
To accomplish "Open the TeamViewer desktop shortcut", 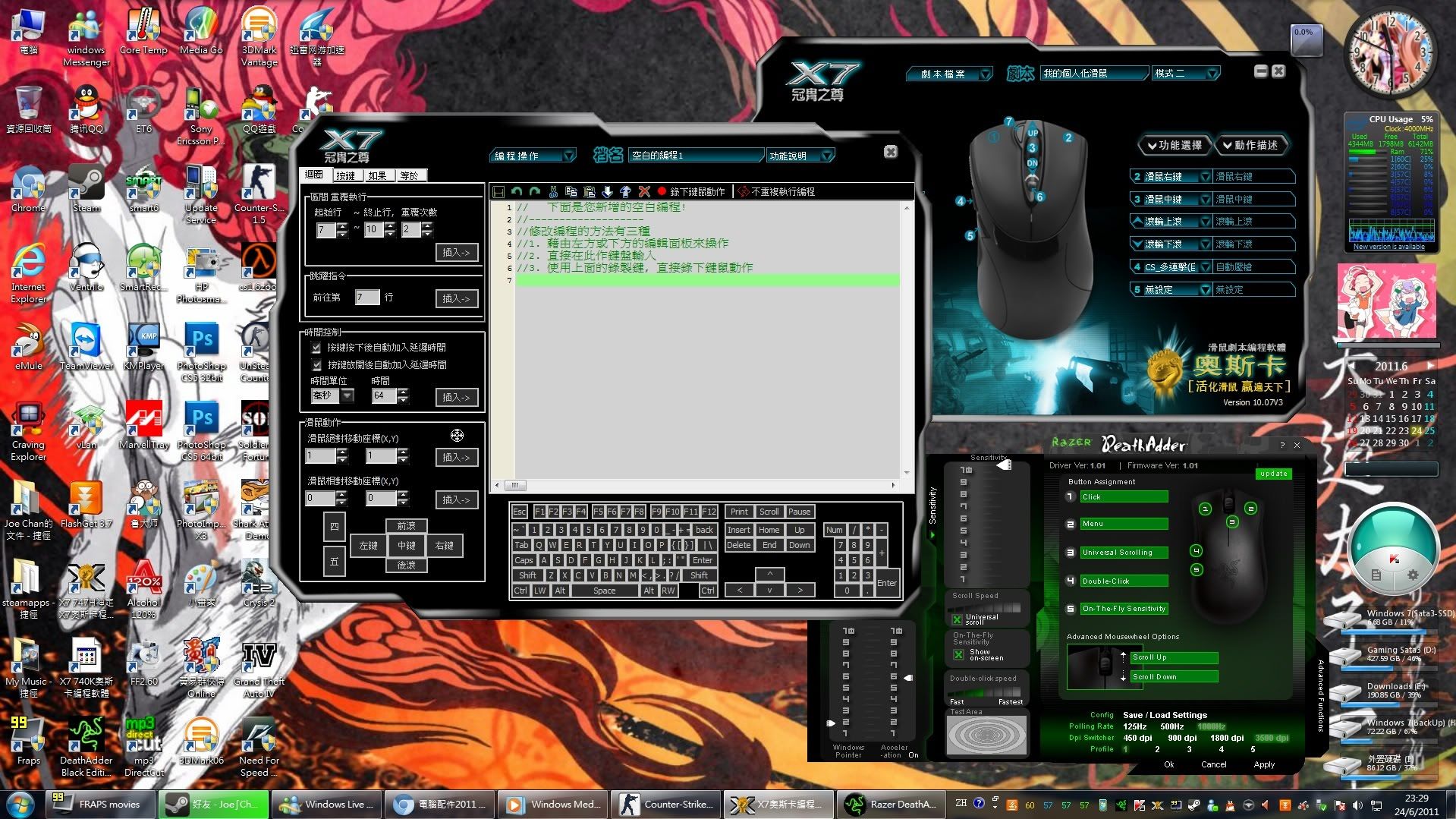I will [x=86, y=346].
